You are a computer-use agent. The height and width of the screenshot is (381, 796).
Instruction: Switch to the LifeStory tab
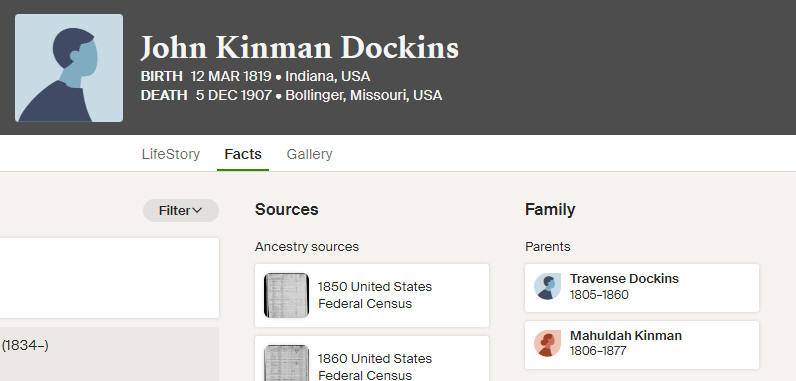click(171, 154)
